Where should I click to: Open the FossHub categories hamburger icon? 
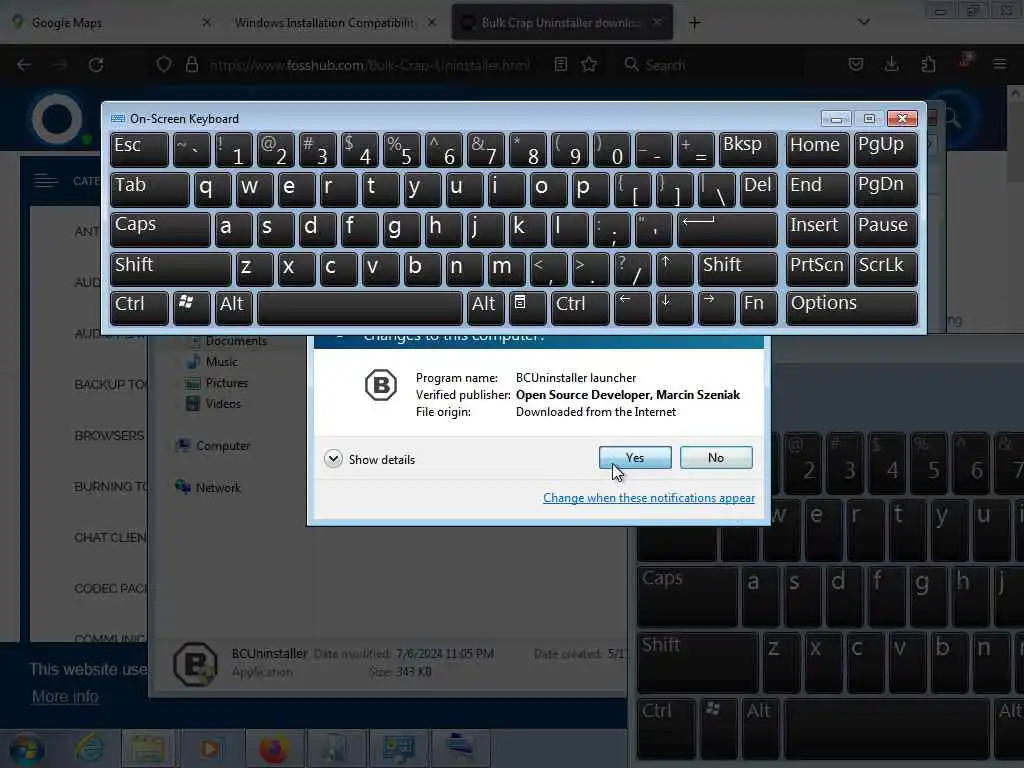[46, 181]
